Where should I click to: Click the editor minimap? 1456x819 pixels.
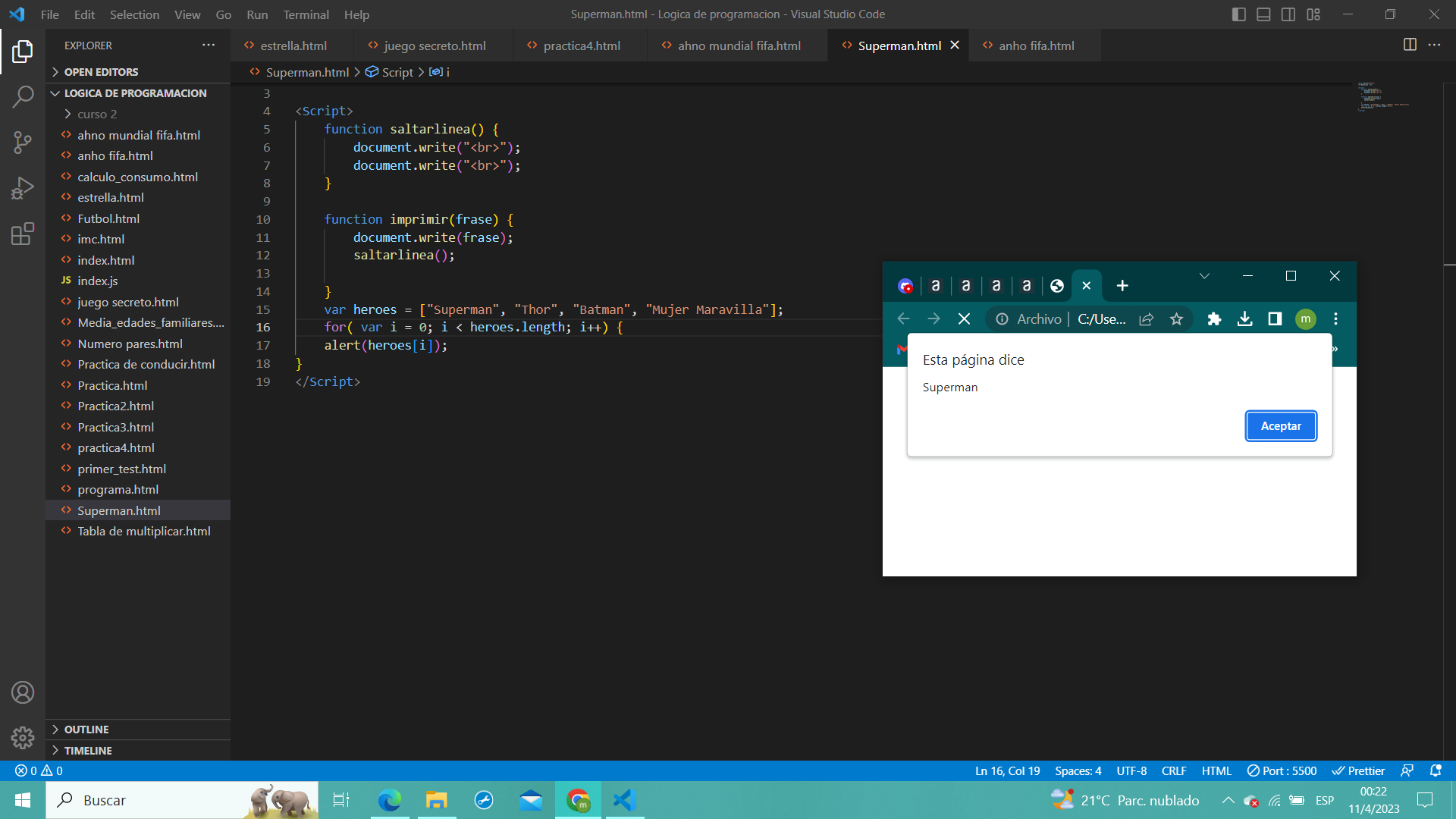point(1384,97)
